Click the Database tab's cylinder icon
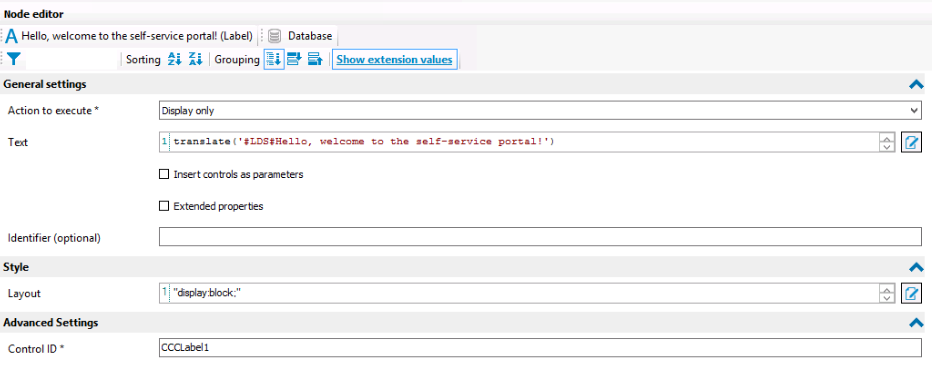This screenshot has width=932, height=369. (x=274, y=36)
